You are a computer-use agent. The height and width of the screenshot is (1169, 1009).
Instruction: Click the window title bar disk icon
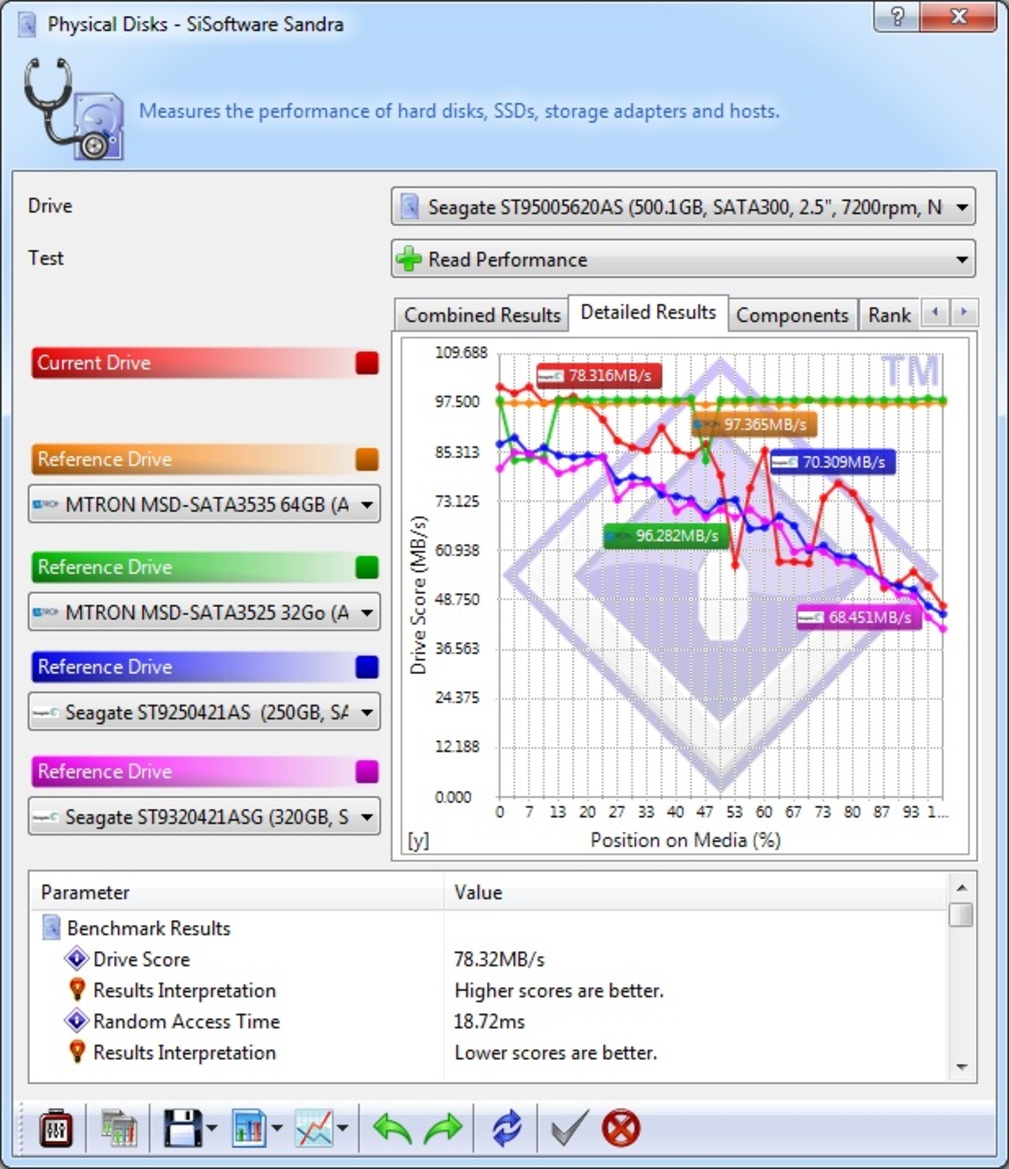(x=27, y=24)
